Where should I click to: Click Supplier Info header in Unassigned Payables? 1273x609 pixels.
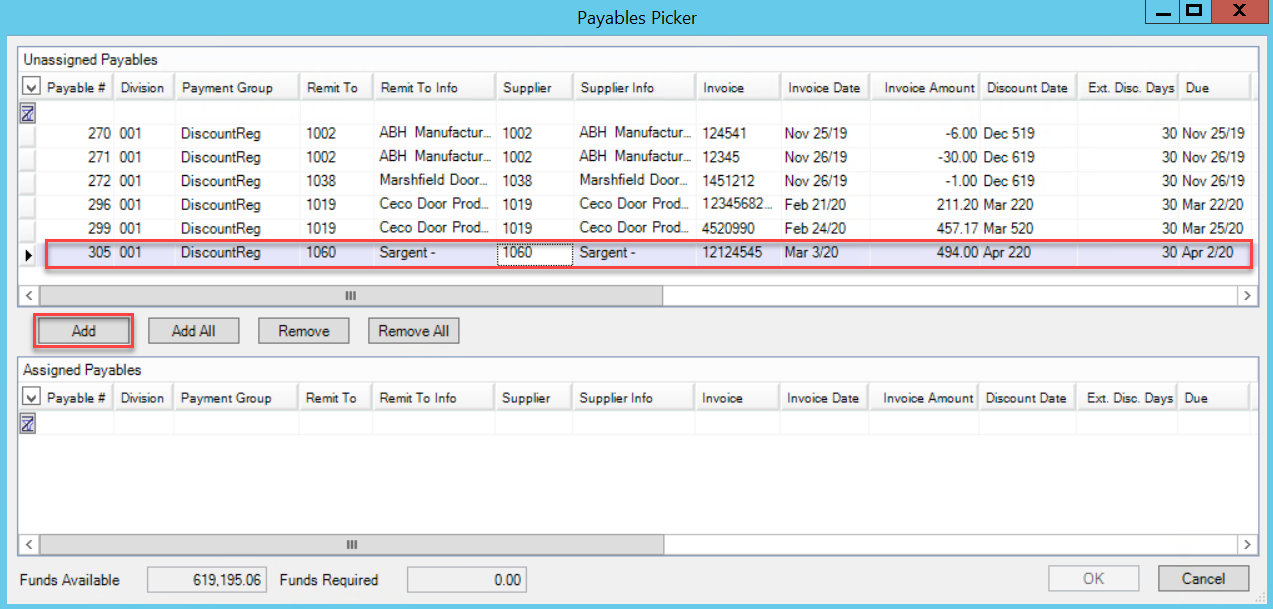coord(634,87)
